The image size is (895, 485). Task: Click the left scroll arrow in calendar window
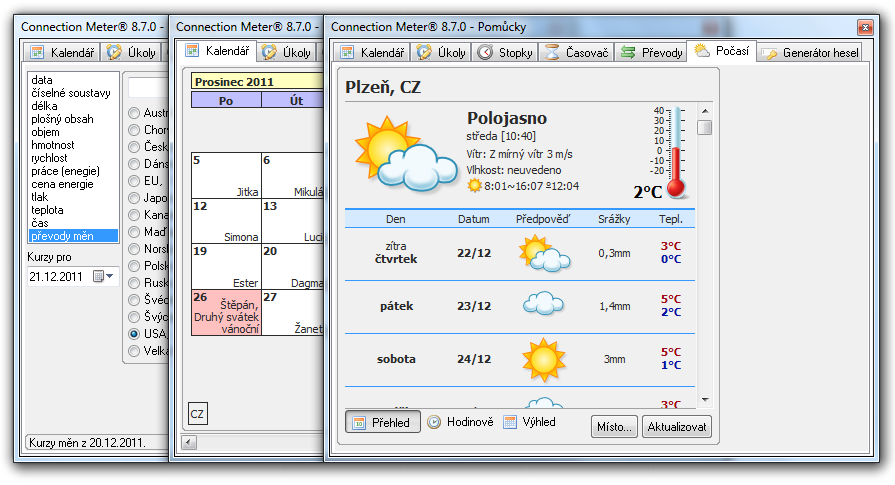click(x=189, y=442)
